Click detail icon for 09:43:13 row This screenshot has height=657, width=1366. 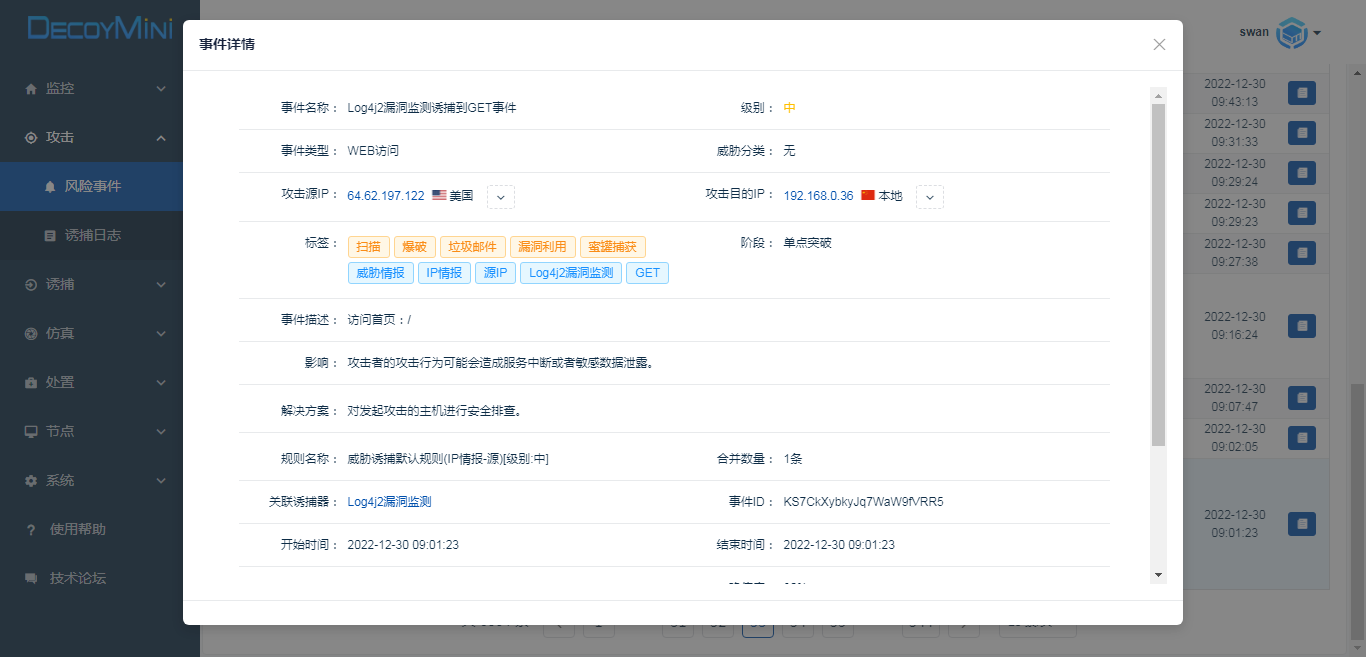tap(1301, 93)
